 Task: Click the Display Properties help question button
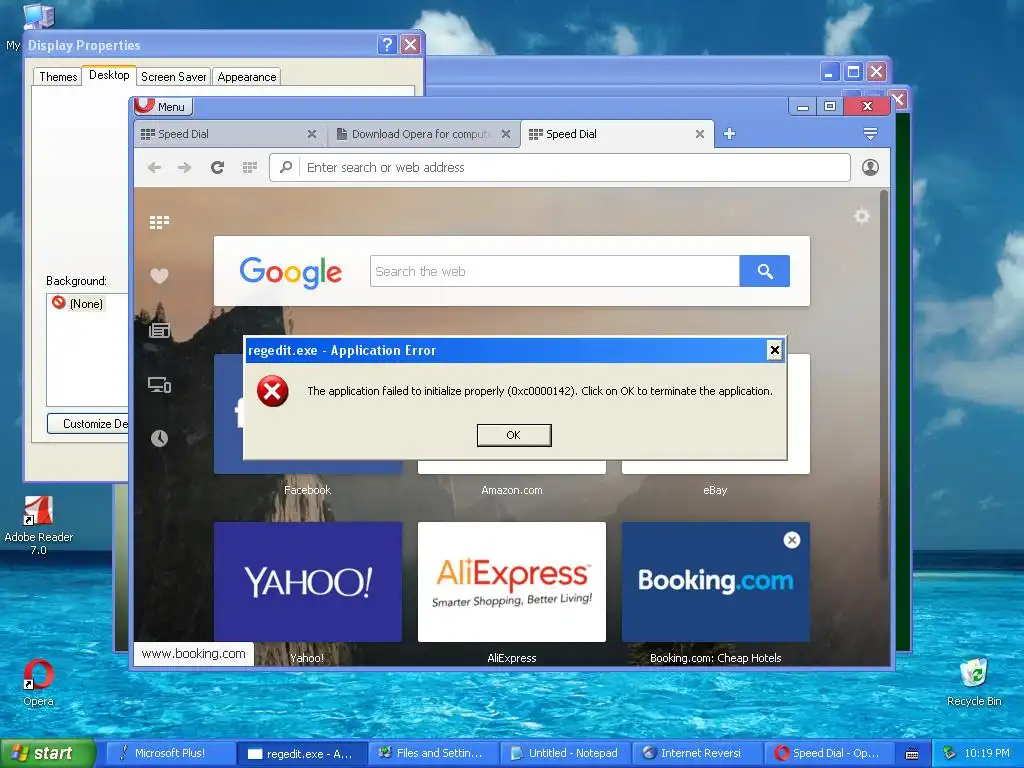pyautogui.click(x=387, y=44)
